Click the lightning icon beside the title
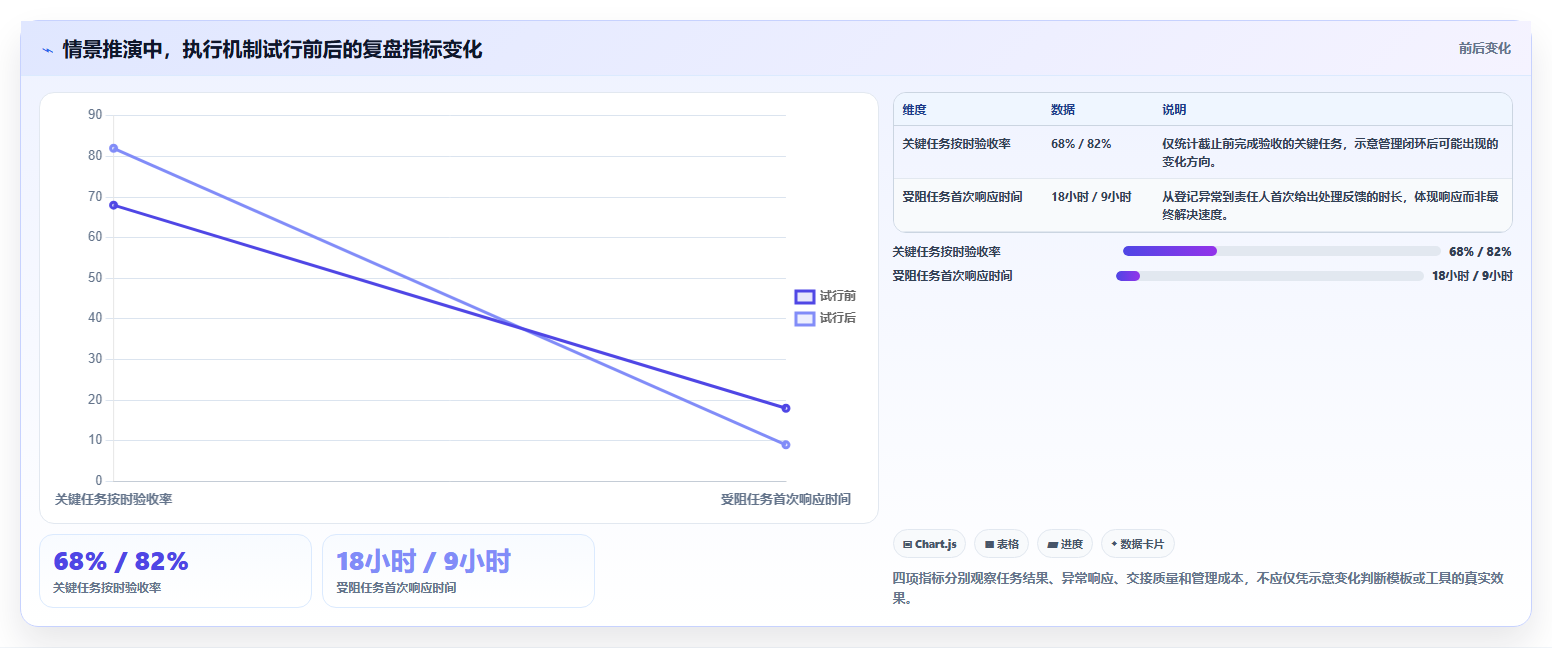Image resolution: width=1552 pixels, height=648 pixels. click(x=47, y=50)
